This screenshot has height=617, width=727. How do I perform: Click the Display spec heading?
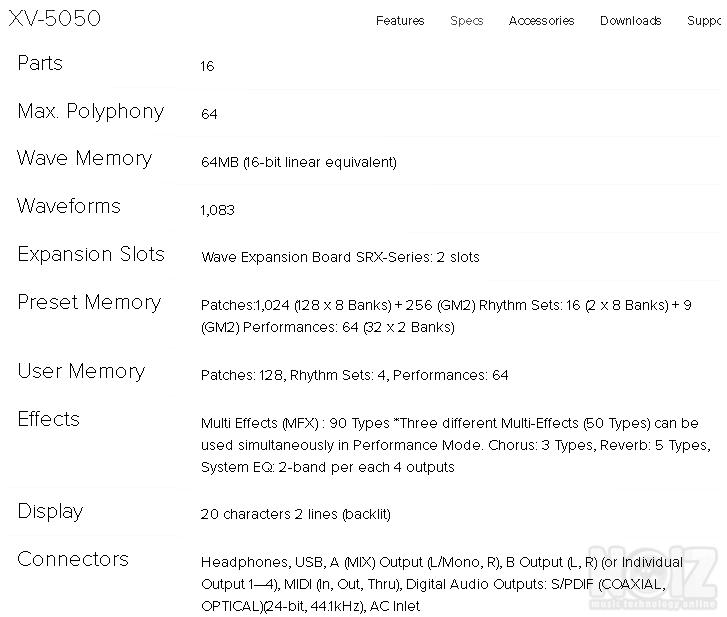pos(50,511)
